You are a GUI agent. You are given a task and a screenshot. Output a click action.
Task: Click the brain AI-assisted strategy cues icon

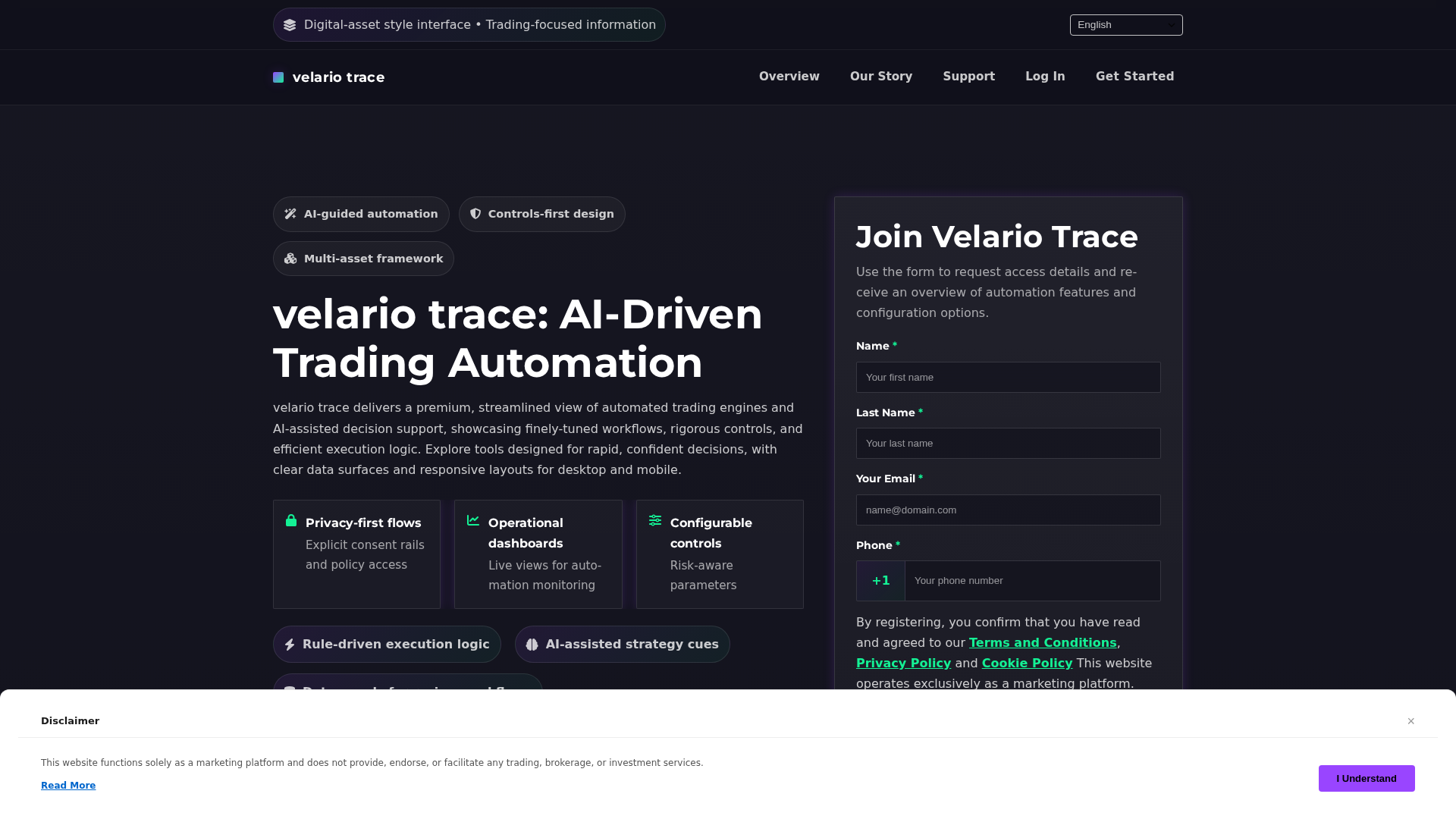pyautogui.click(x=532, y=645)
